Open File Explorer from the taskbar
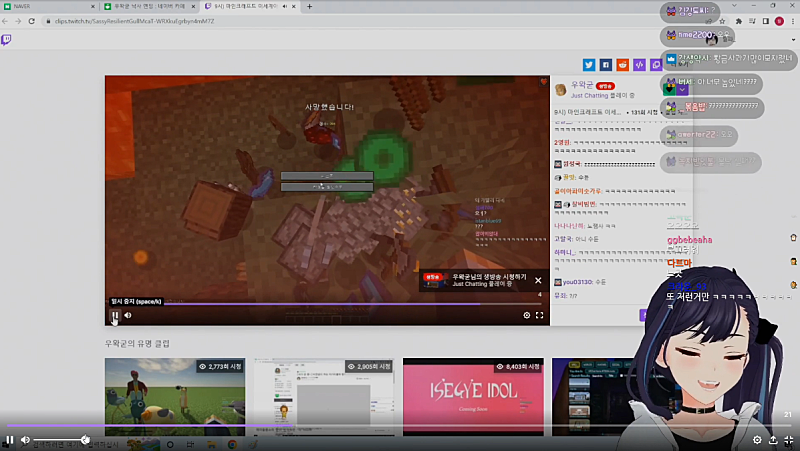The image size is (800, 451). click(x=211, y=444)
